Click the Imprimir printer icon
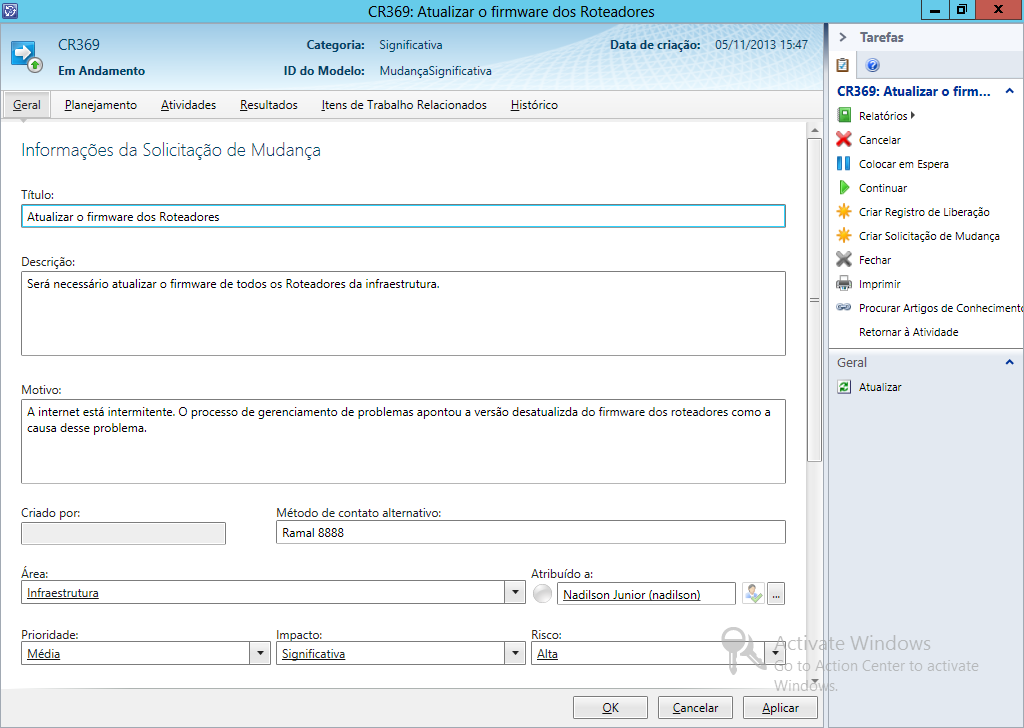This screenshot has height=728, width=1024. point(844,284)
